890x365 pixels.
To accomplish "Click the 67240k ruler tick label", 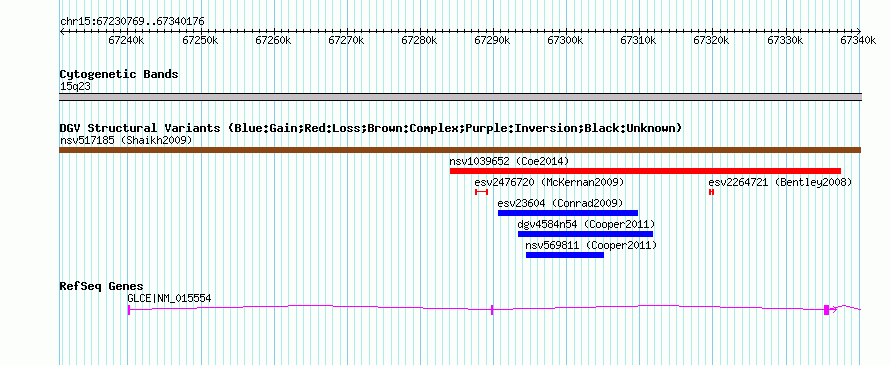I will (x=125, y=40).
